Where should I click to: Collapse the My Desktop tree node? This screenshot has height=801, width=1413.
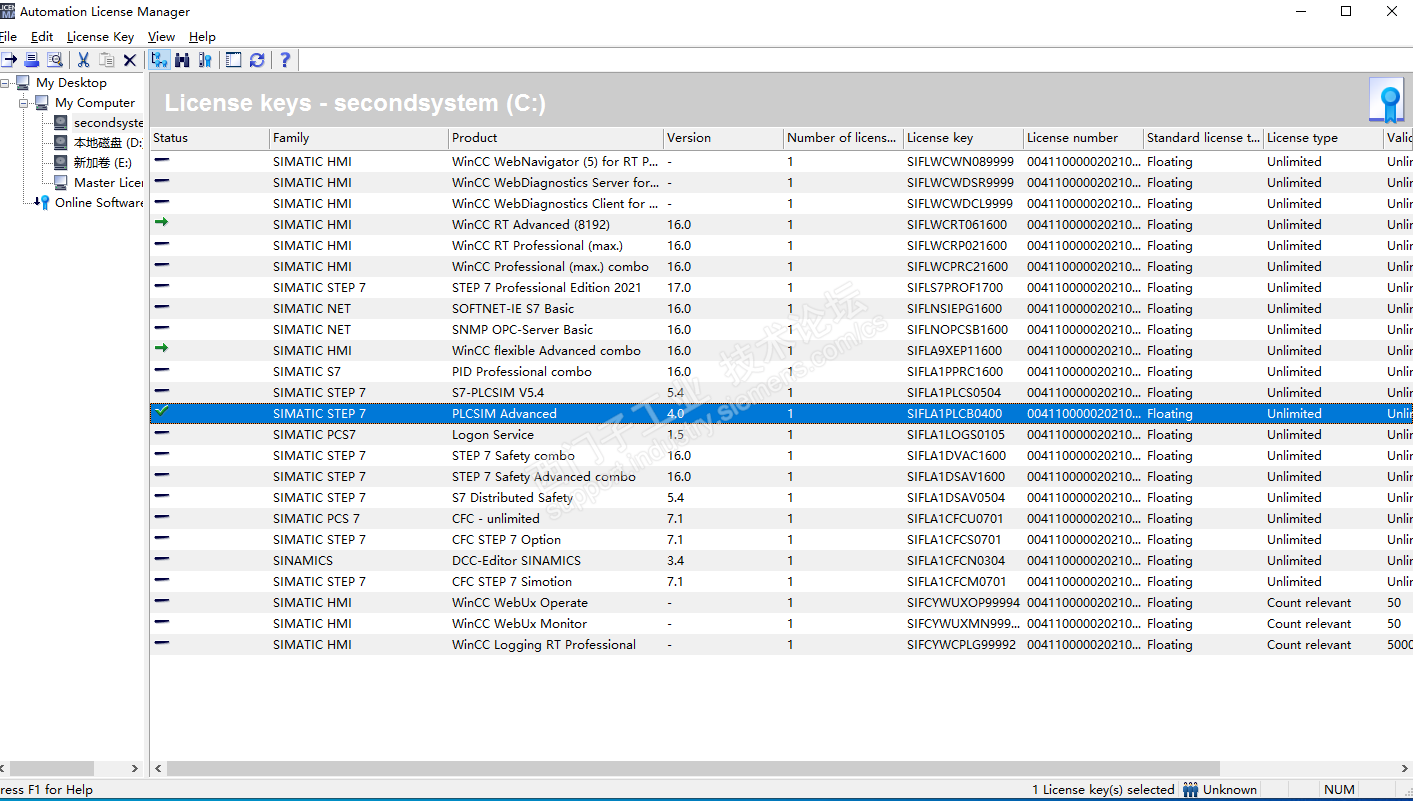tap(6, 83)
